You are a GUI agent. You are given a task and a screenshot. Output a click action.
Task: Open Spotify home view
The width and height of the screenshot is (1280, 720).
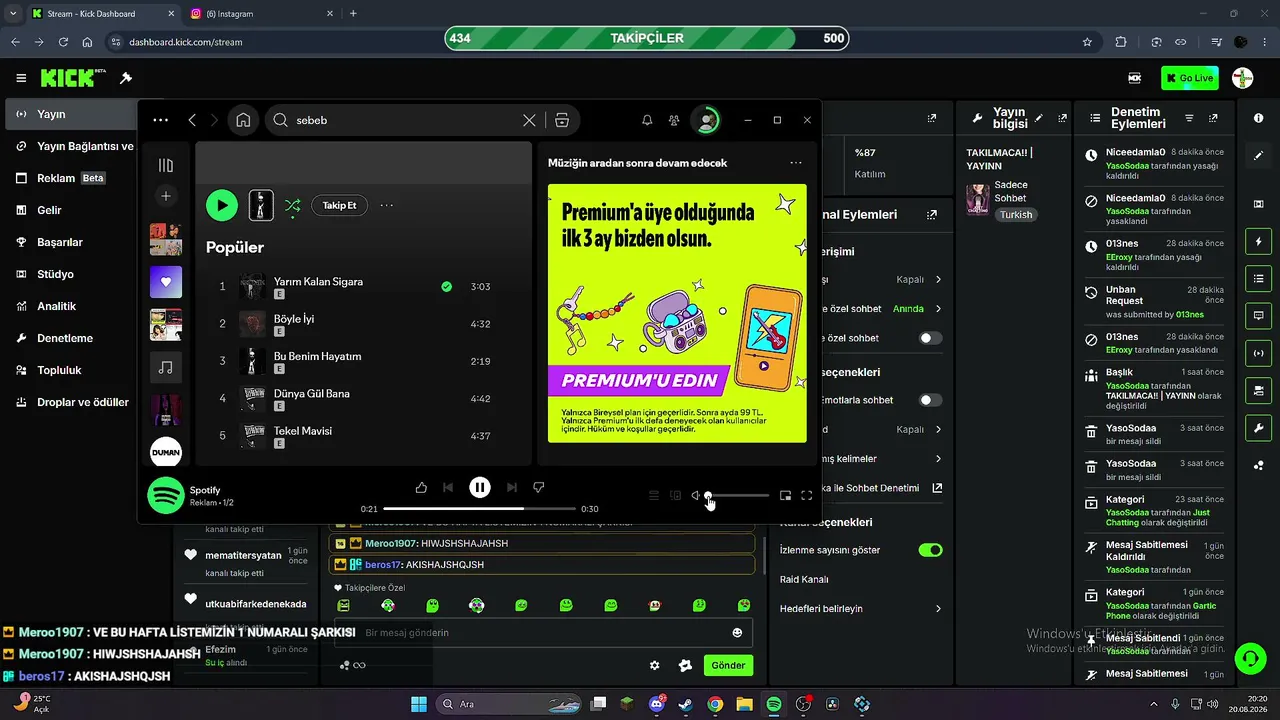click(243, 120)
